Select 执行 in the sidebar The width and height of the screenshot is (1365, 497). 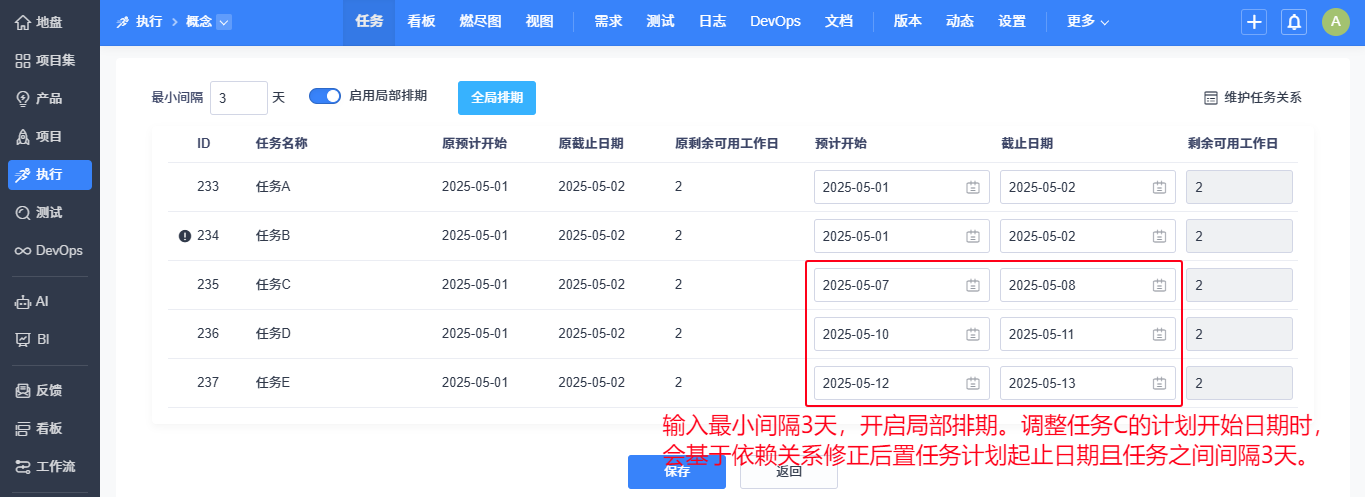coord(50,174)
